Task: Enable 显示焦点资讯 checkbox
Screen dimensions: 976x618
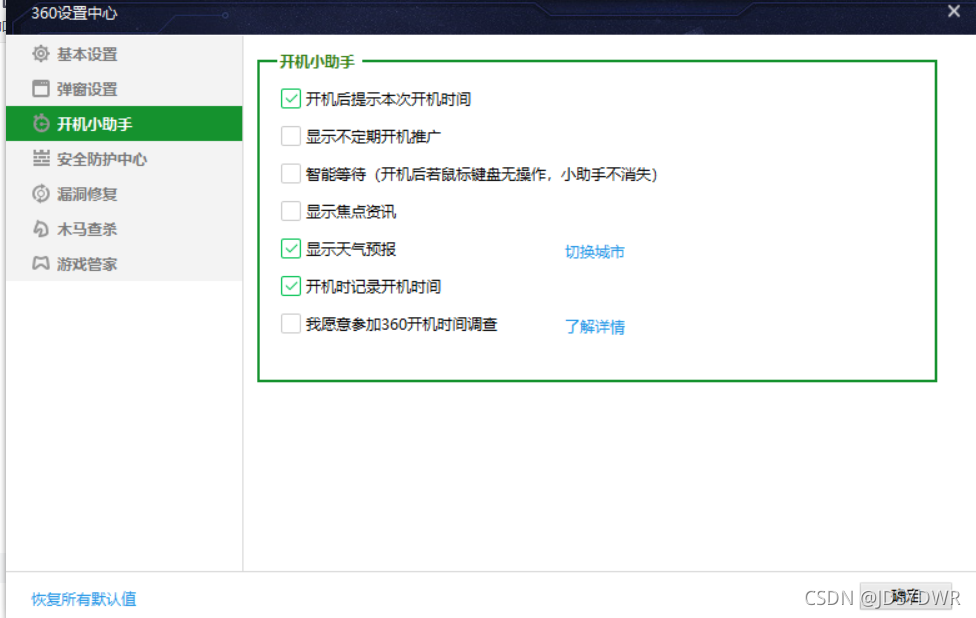Action: (291, 212)
